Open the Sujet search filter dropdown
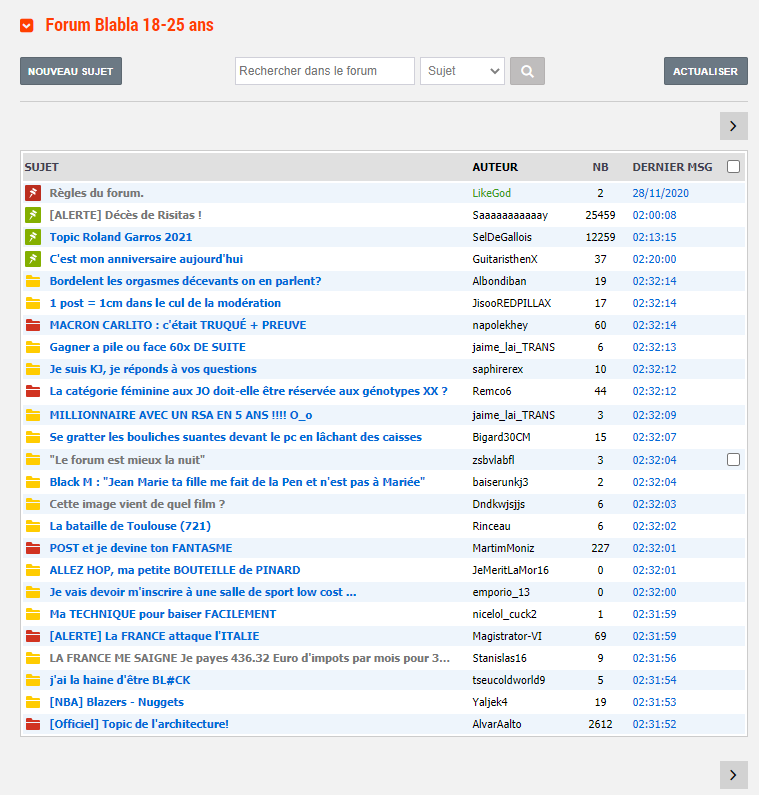The height and width of the screenshot is (795, 759). point(462,71)
